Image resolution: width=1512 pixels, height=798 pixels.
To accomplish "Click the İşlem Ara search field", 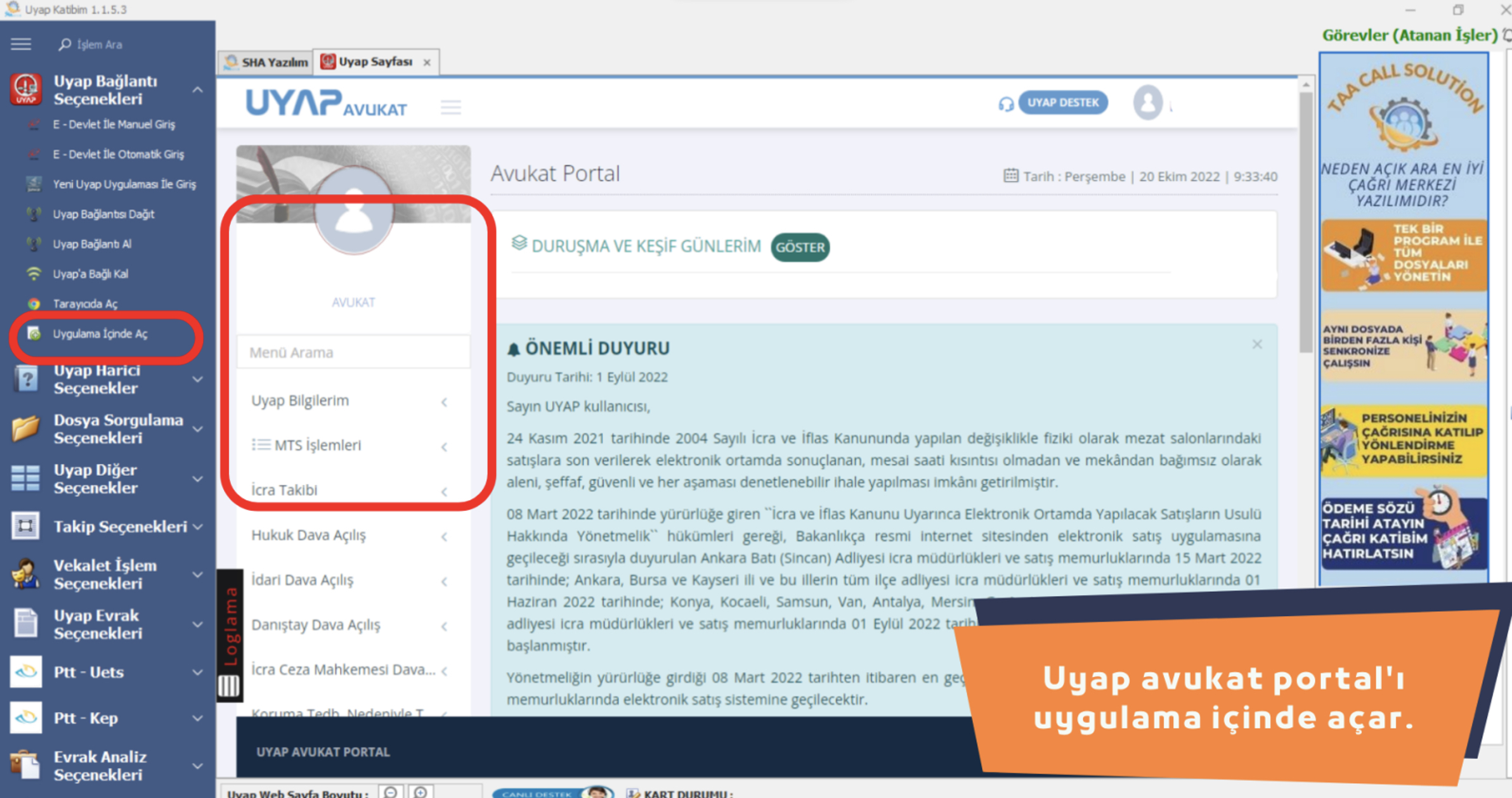I will coord(99,44).
